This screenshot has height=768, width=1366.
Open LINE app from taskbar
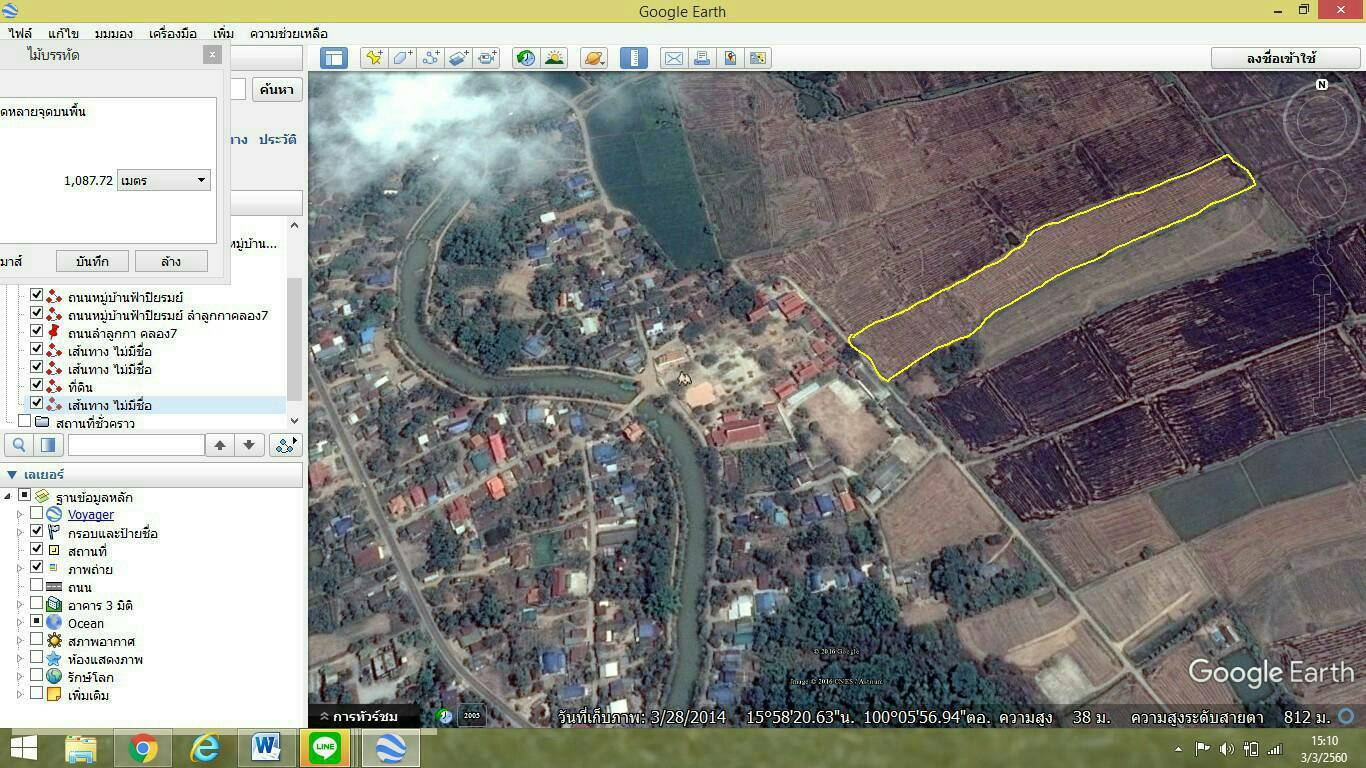point(326,748)
